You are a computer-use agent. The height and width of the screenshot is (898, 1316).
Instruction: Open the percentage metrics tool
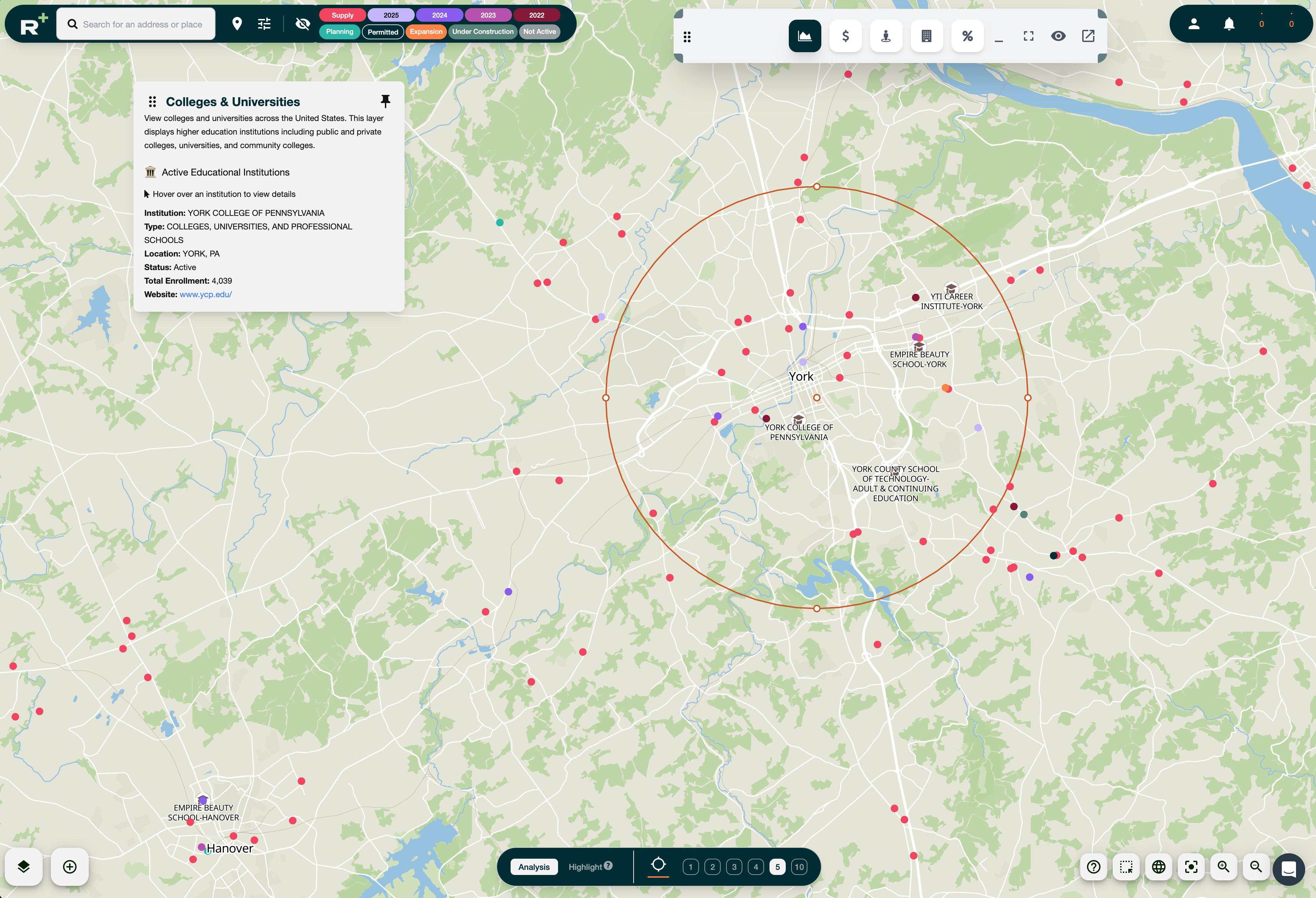click(967, 36)
